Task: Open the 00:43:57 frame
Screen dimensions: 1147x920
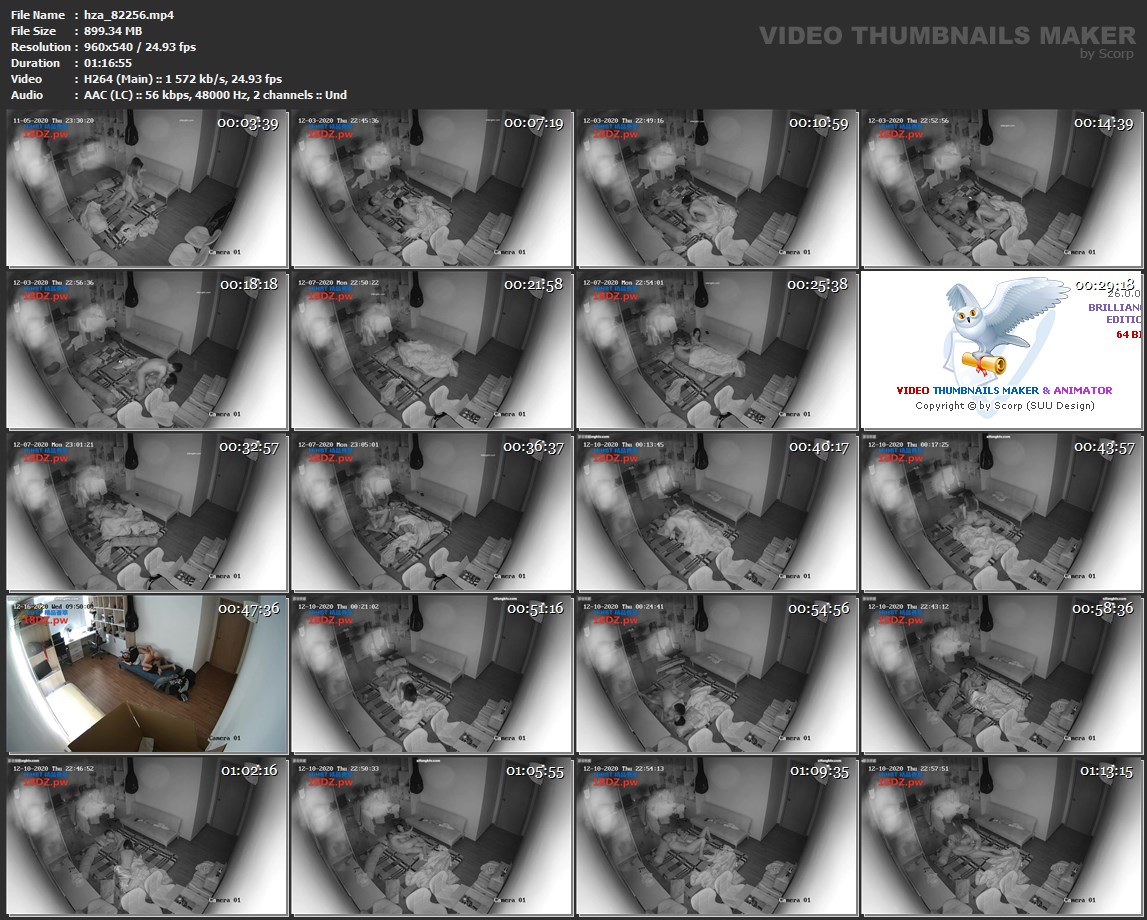Action: coord(1001,513)
